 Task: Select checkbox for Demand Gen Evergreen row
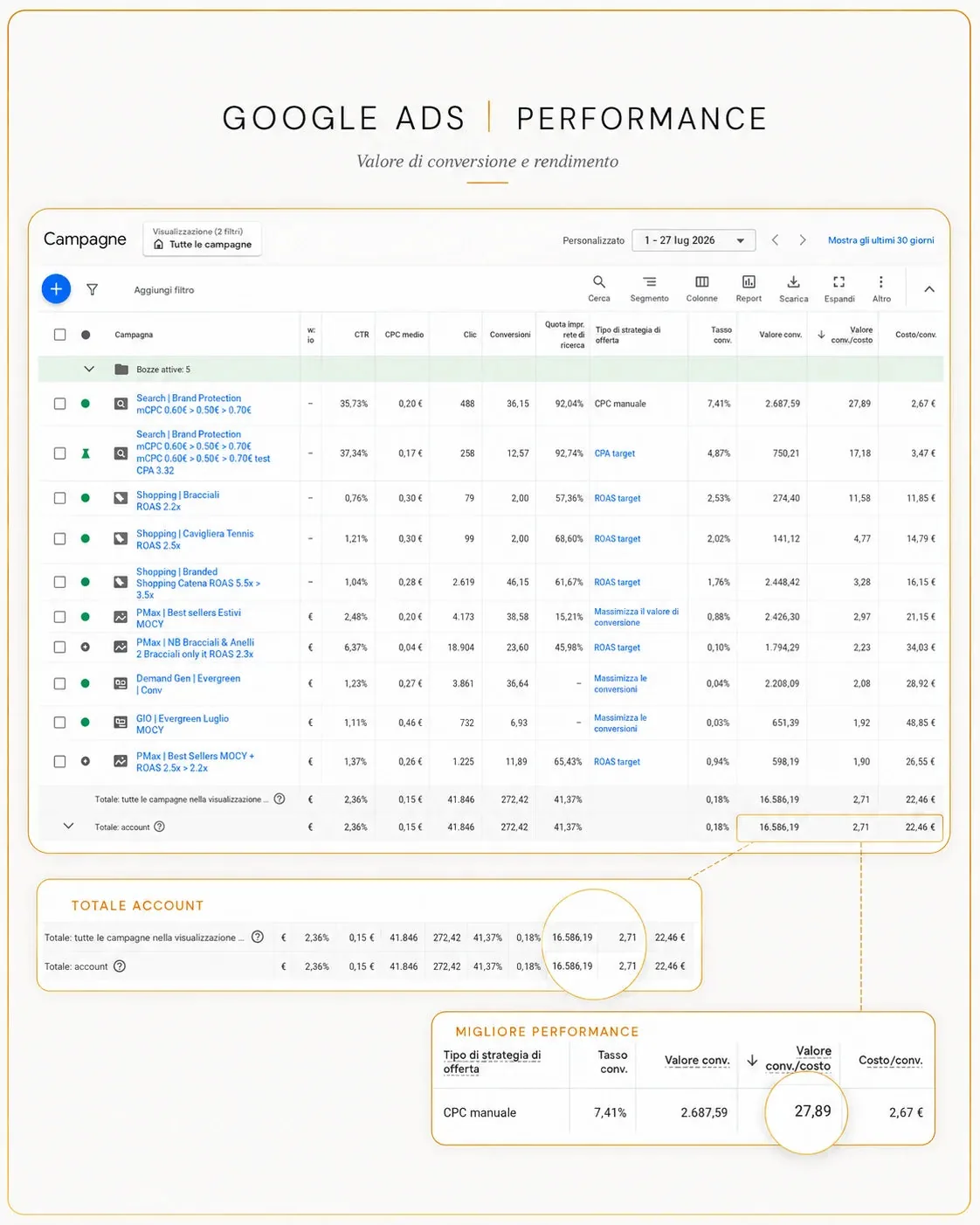click(x=59, y=683)
